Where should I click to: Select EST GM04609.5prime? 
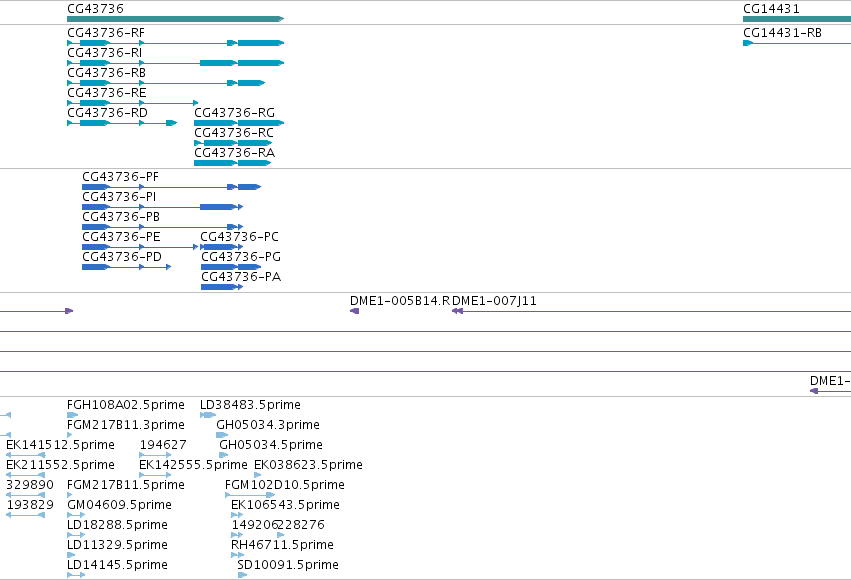pos(76,516)
